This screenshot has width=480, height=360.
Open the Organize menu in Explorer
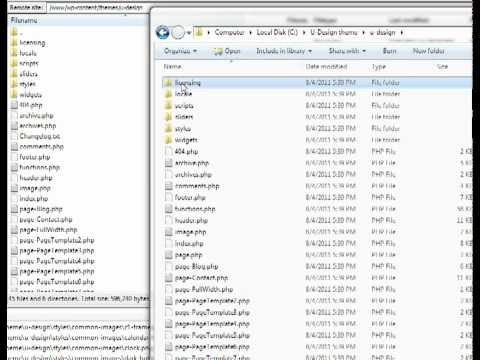[180, 51]
